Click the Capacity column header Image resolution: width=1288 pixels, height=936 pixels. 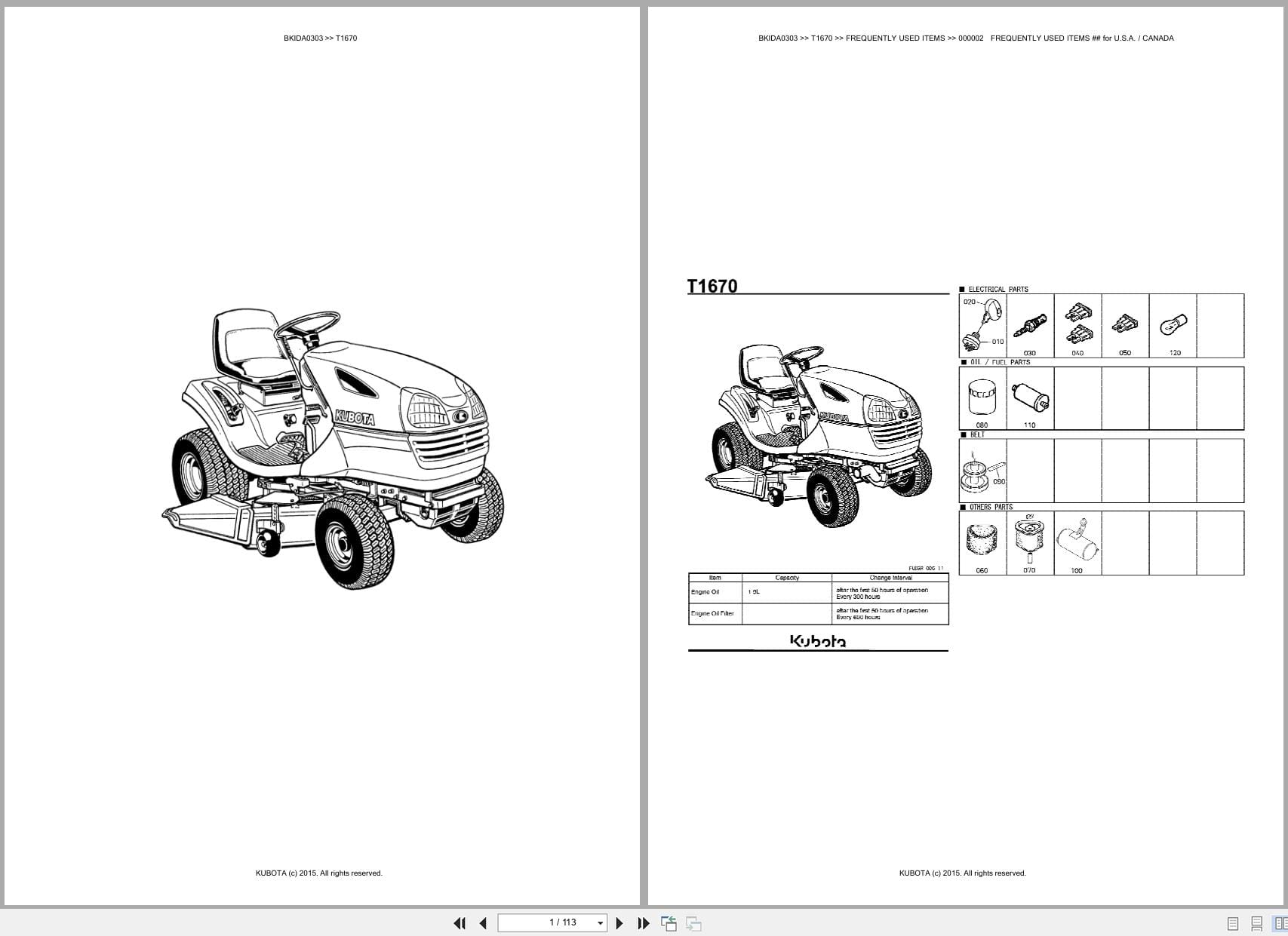pyautogui.click(x=787, y=578)
